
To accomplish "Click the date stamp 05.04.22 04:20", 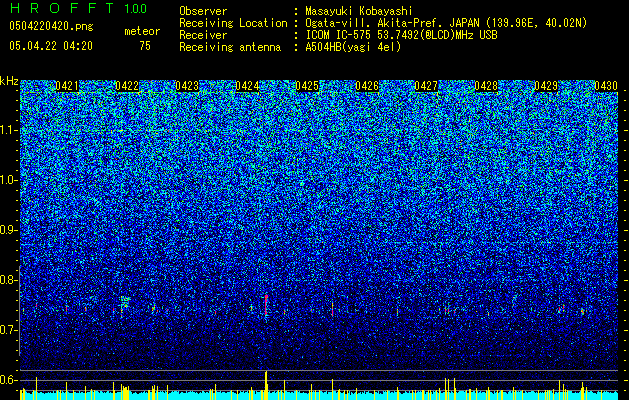I will pyautogui.click(x=51, y=46).
